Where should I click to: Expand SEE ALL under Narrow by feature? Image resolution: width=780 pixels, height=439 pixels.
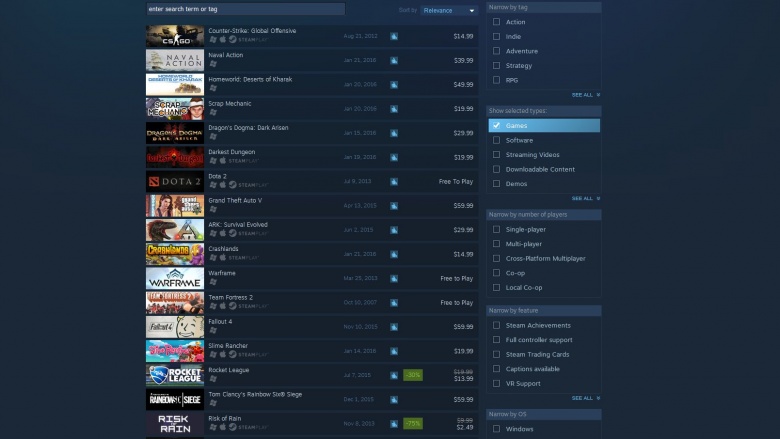pos(585,398)
